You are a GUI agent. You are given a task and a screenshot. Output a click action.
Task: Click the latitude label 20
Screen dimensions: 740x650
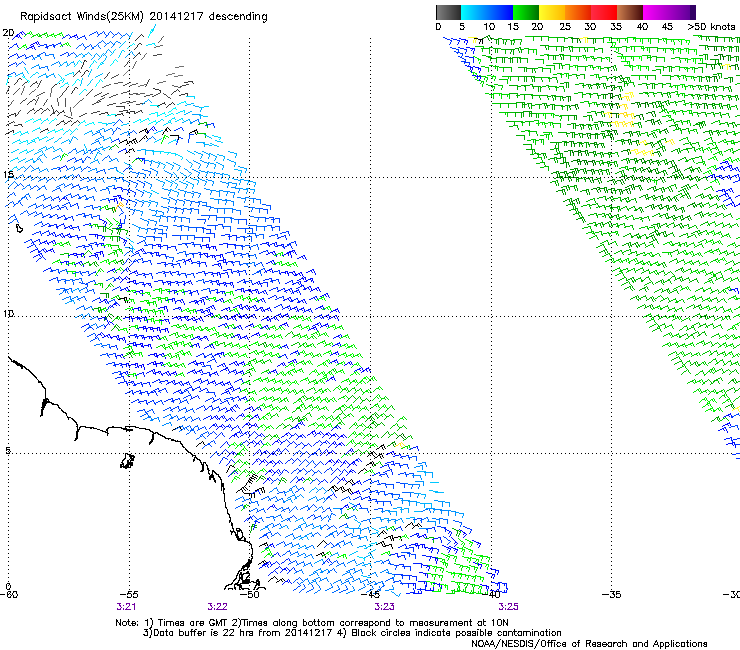pos(8,33)
